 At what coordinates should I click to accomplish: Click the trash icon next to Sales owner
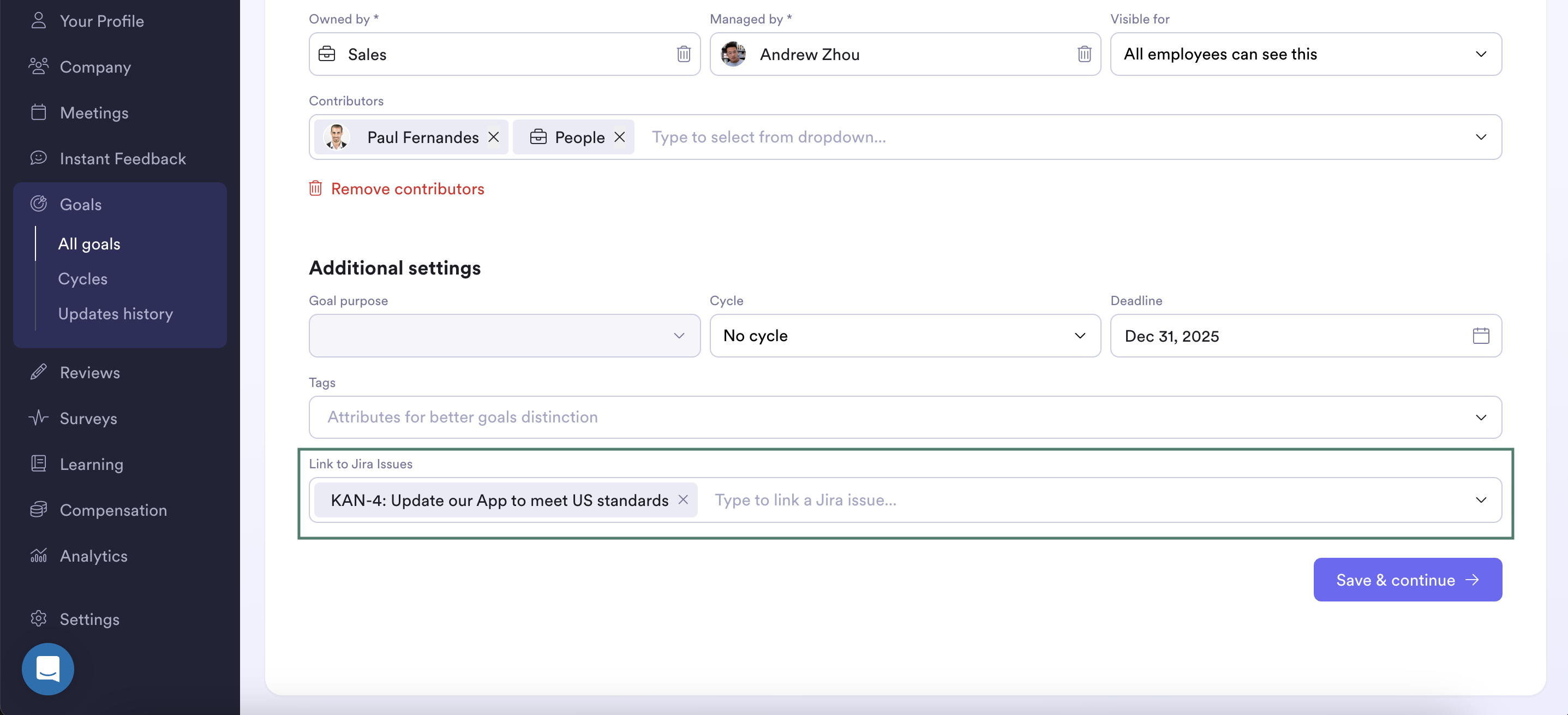pyautogui.click(x=684, y=53)
